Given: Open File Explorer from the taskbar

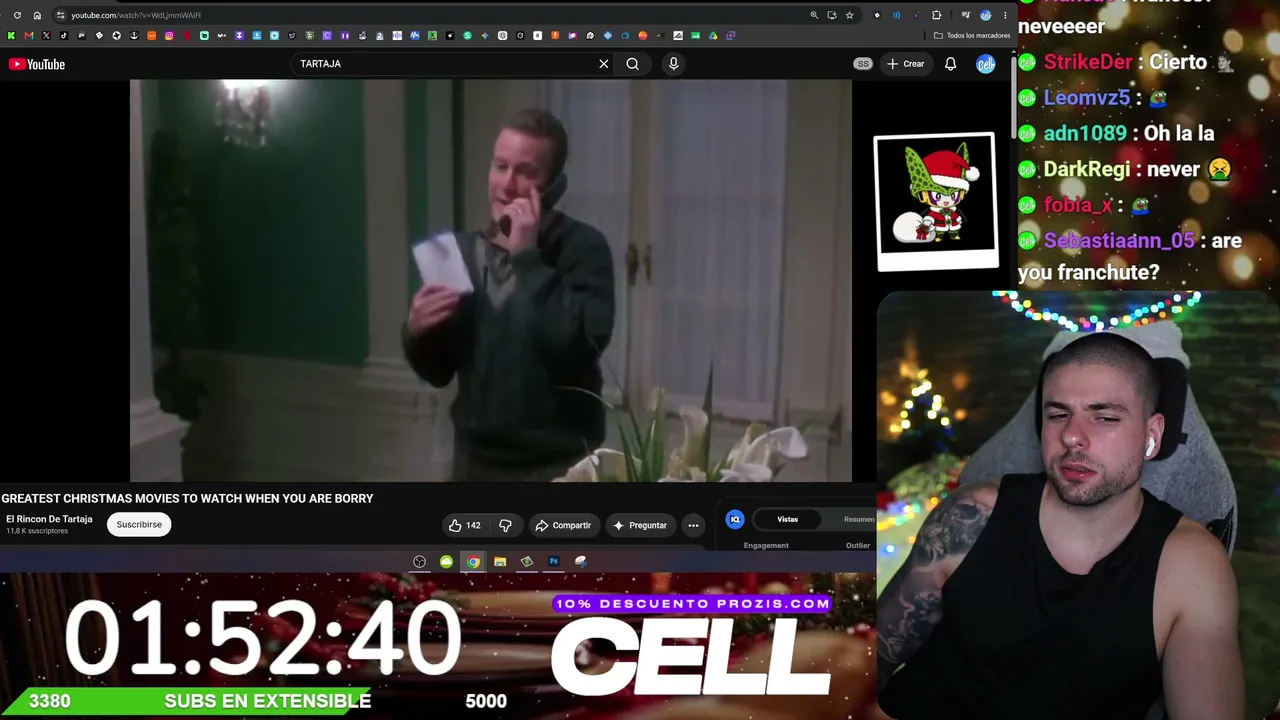Looking at the screenshot, I should [500, 562].
